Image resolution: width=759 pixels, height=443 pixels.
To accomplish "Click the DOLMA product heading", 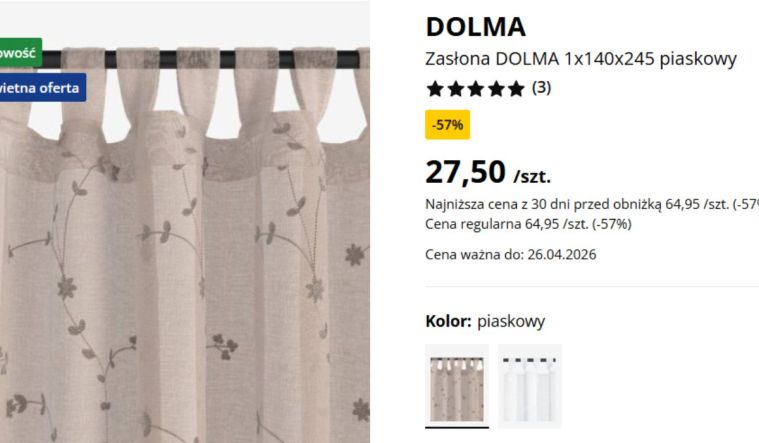I will (475, 27).
